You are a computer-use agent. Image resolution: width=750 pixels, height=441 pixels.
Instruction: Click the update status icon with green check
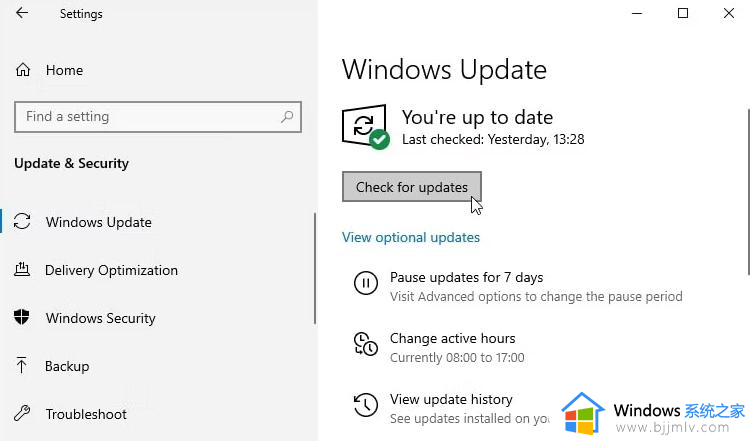pos(366,127)
